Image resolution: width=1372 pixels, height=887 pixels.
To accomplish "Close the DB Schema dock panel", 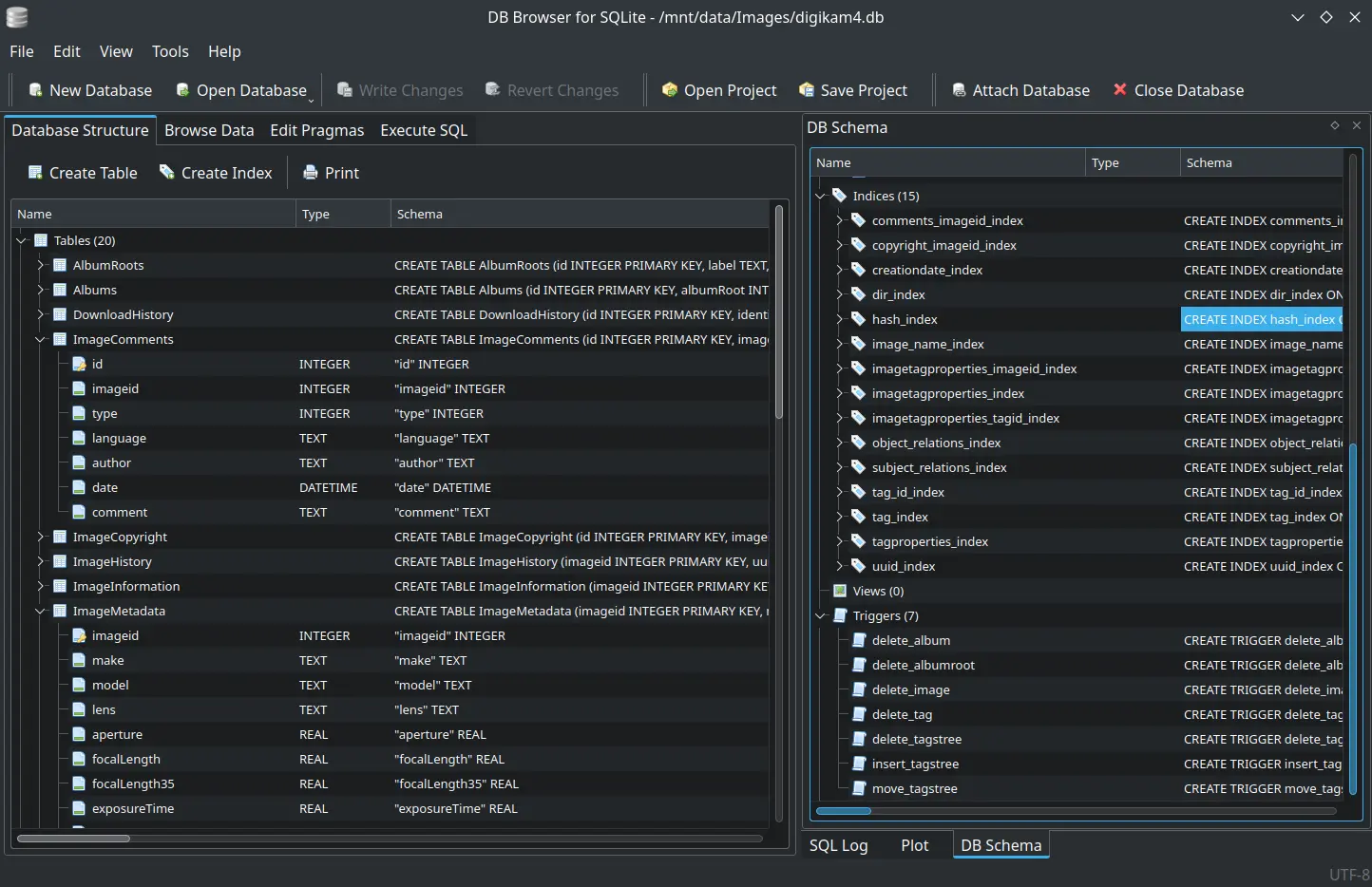I will point(1357,125).
